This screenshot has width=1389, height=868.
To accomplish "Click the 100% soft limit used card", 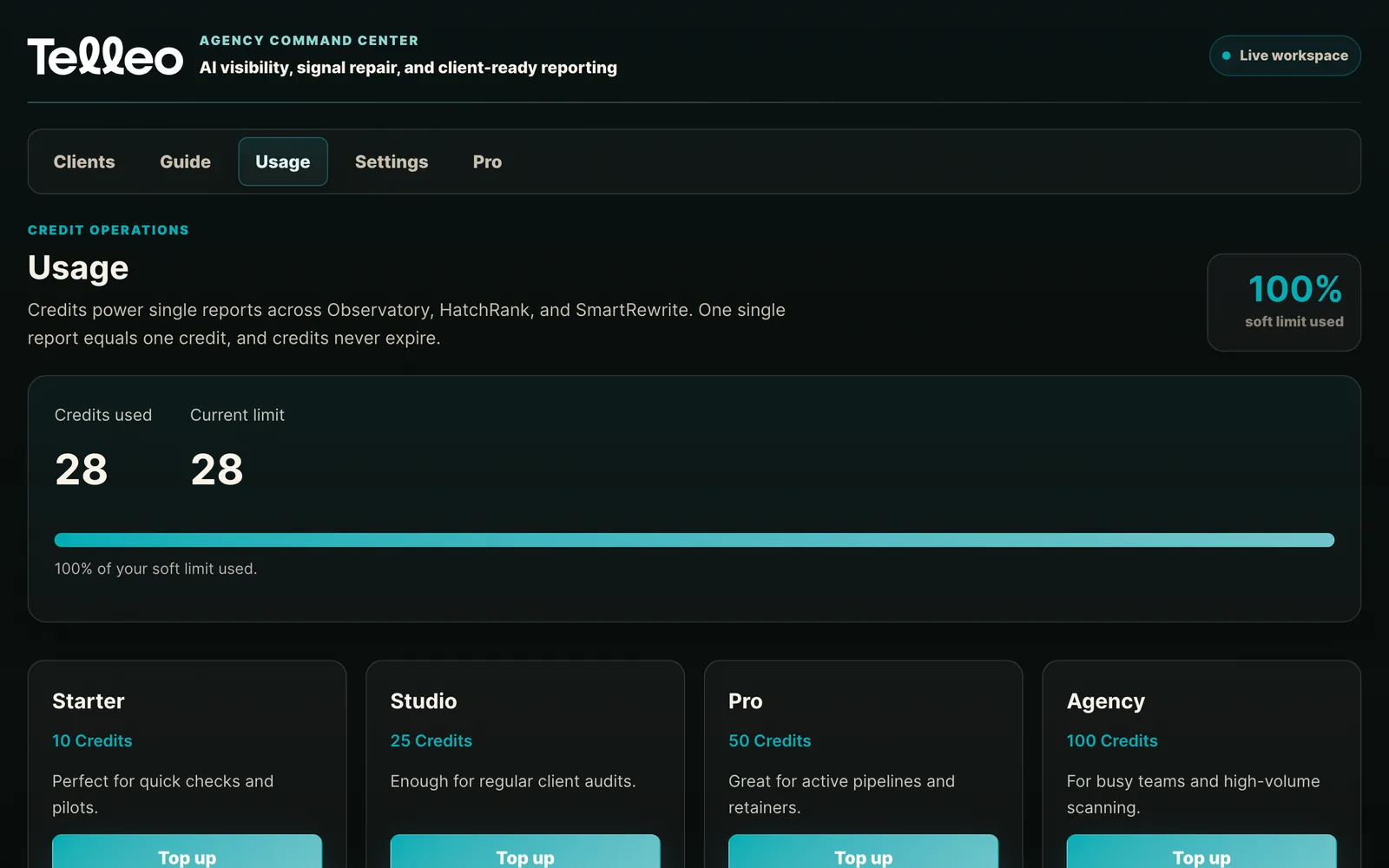I will 1284,302.
